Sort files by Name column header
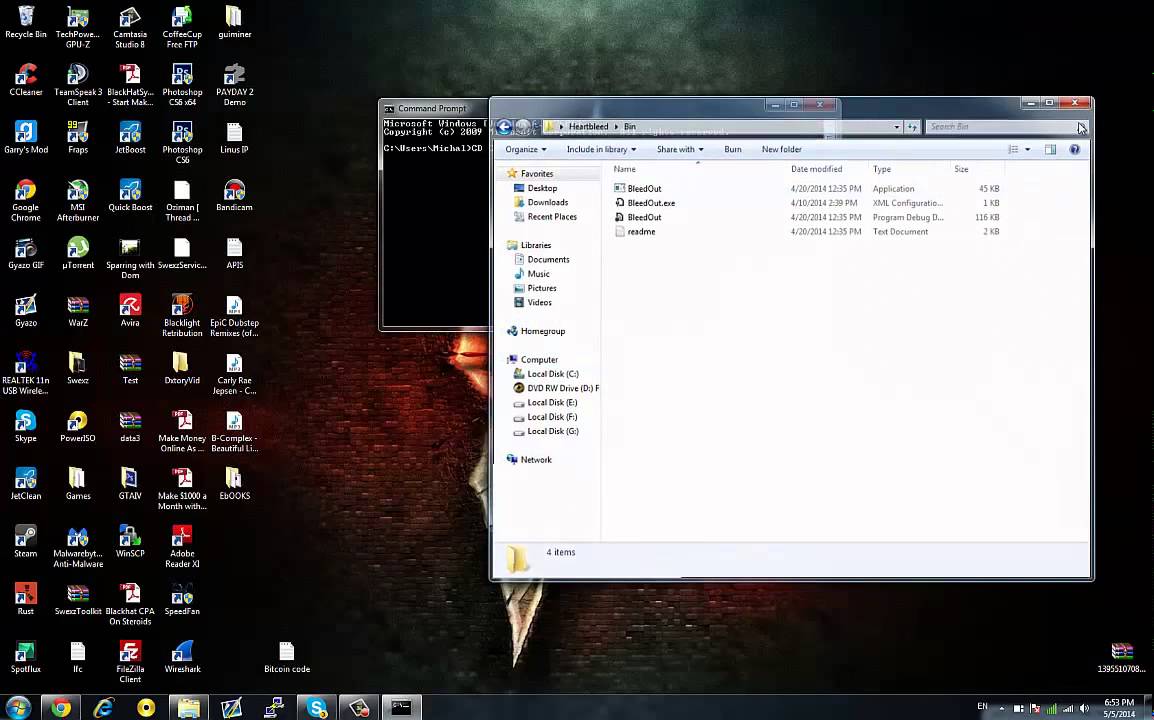The image size is (1154, 720). pos(697,169)
